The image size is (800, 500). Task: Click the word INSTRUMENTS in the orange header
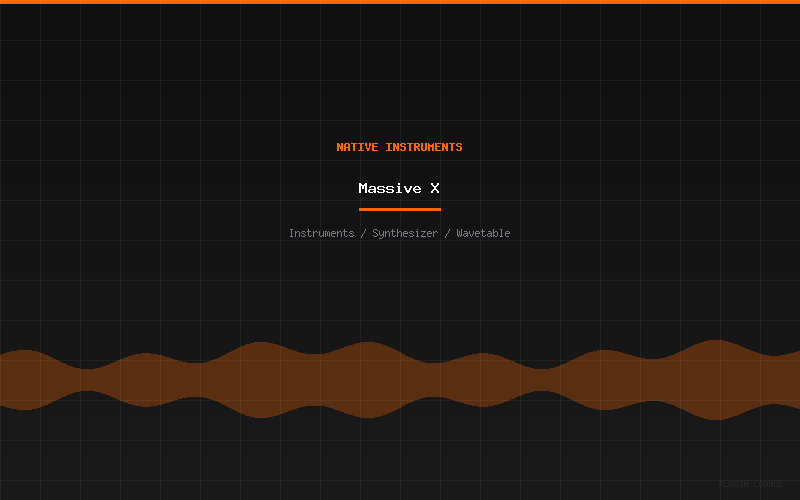tap(424, 147)
